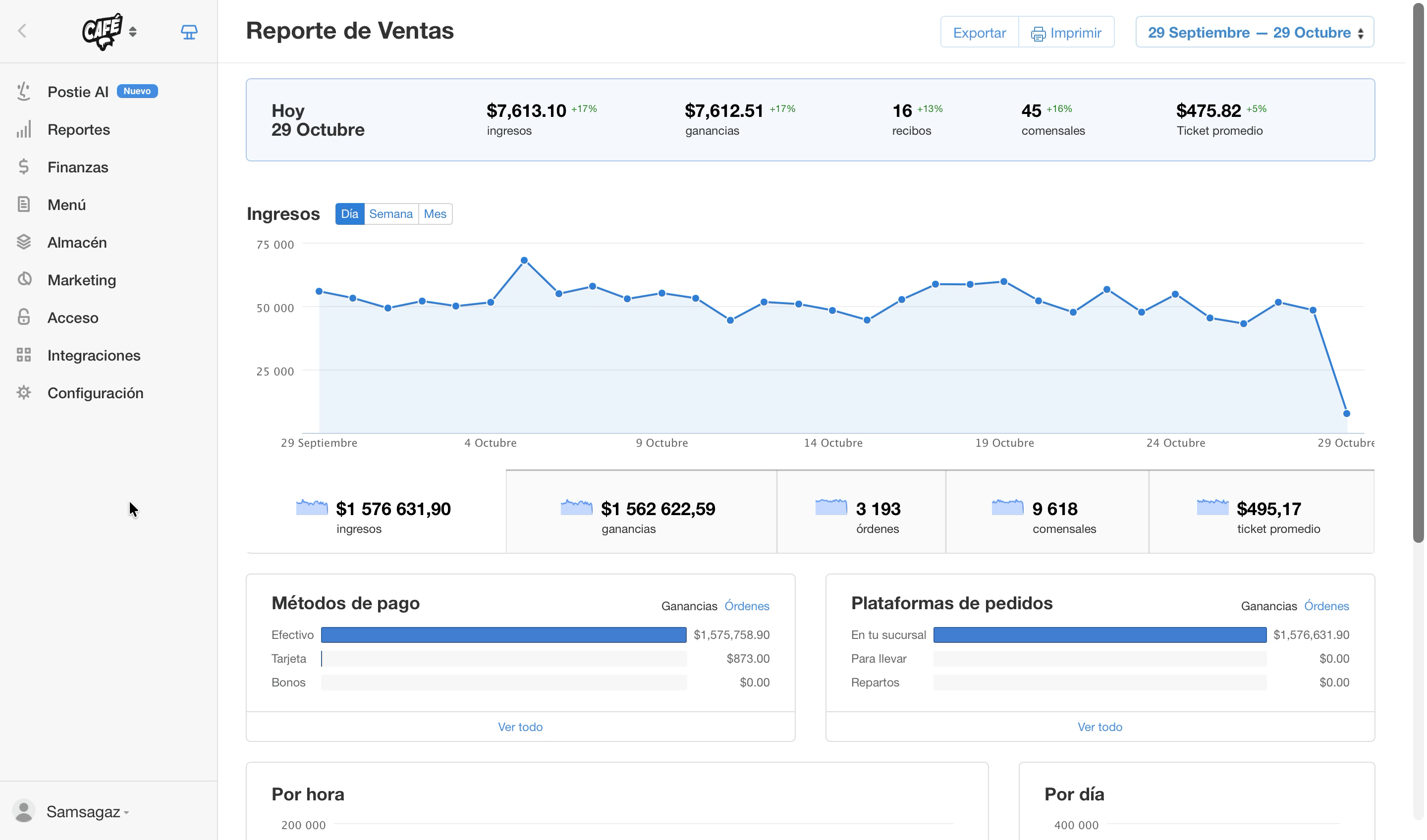Image resolution: width=1427 pixels, height=840 pixels.
Task: Click the Efectivo payment bar
Action: pyautogui.click(x=504, y=635)
